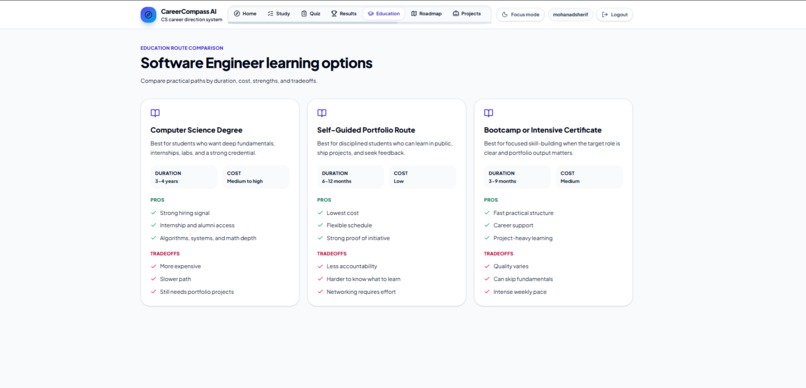Click the CareerCompass AI brand name
This screenshot has width=806, height=388.
[x=189, y=11]
